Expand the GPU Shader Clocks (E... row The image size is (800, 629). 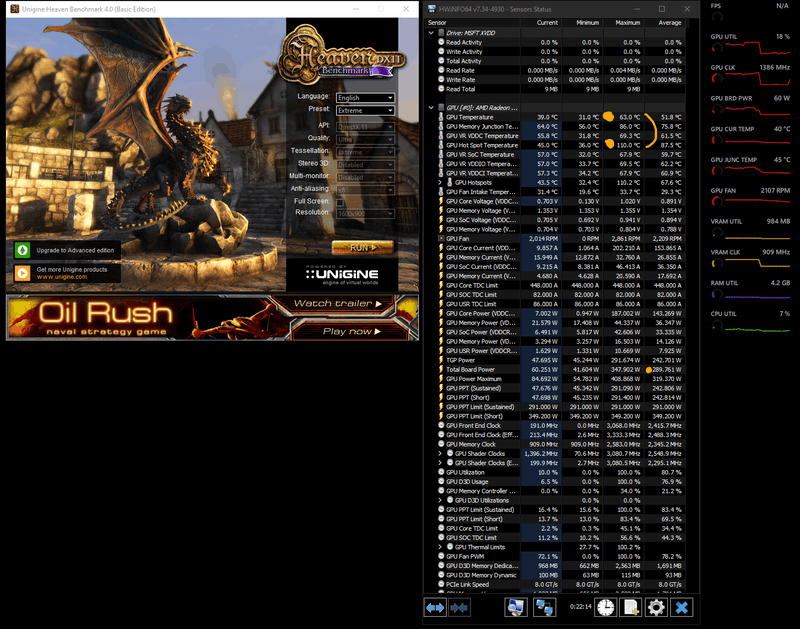(440, 463)
